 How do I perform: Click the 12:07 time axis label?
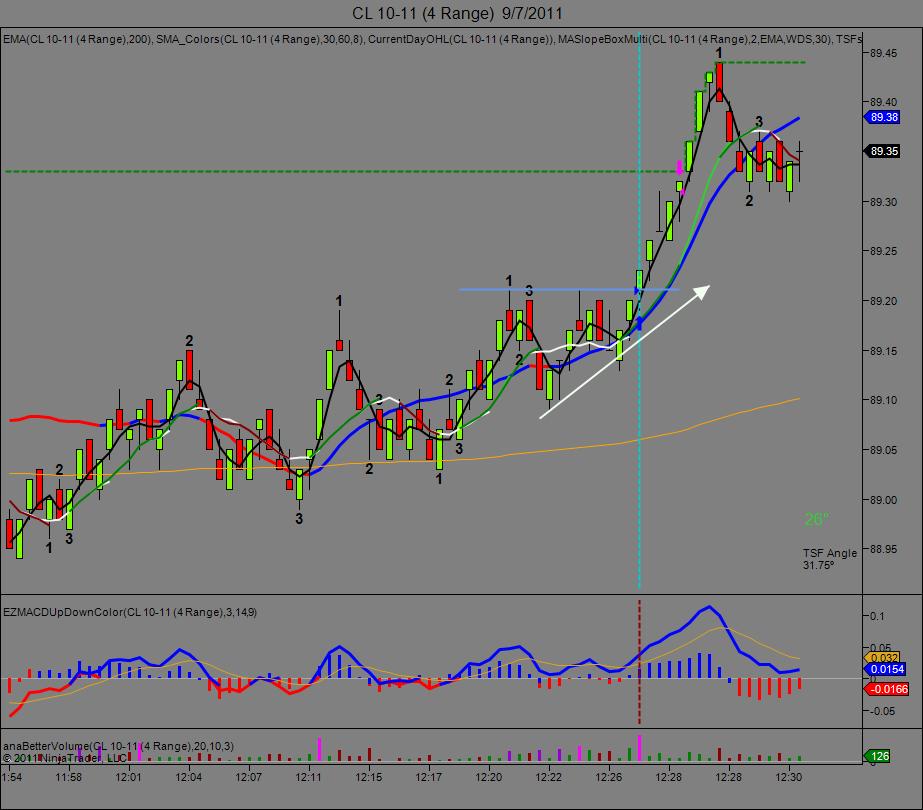click(x=248, y=778)
